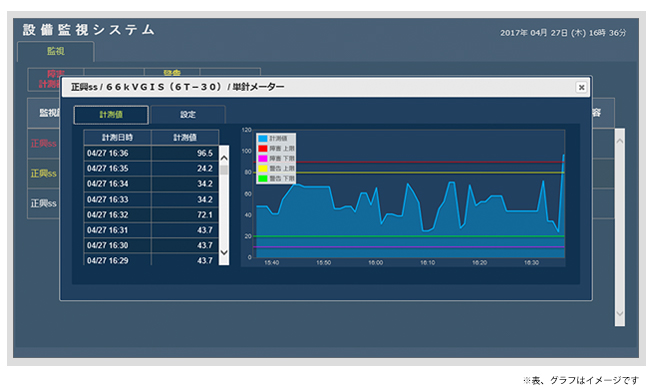Click the red 正興ss row in background list

pyautogui.click(x=44, y=143)
